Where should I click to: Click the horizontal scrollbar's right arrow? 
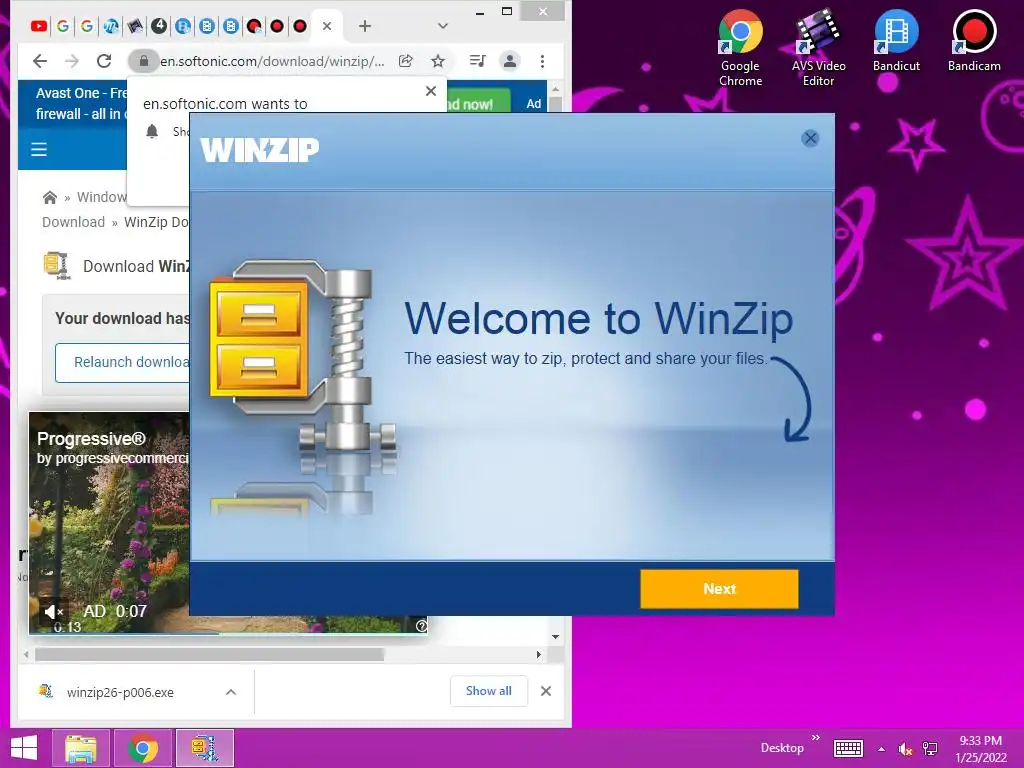pyautogui.click(x=539, y=654)
